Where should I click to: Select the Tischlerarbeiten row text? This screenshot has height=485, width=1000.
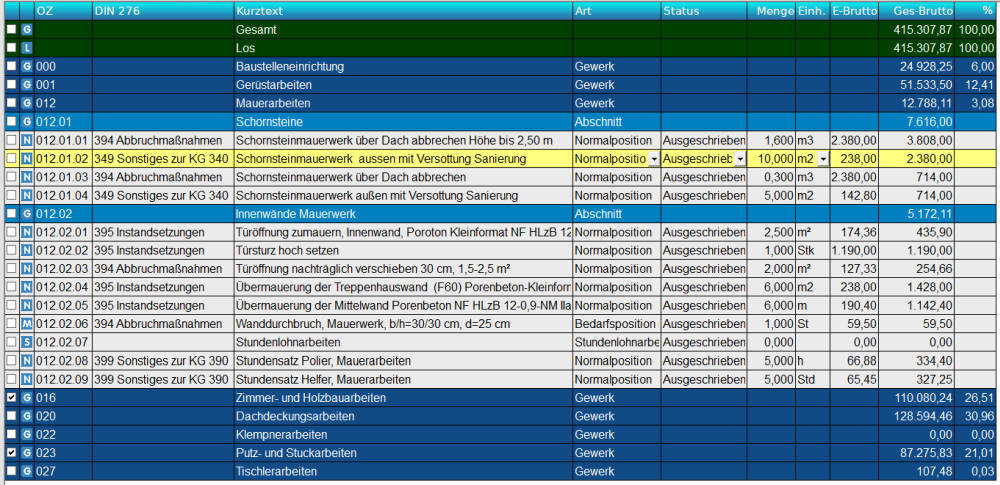(x=276, y=471)
